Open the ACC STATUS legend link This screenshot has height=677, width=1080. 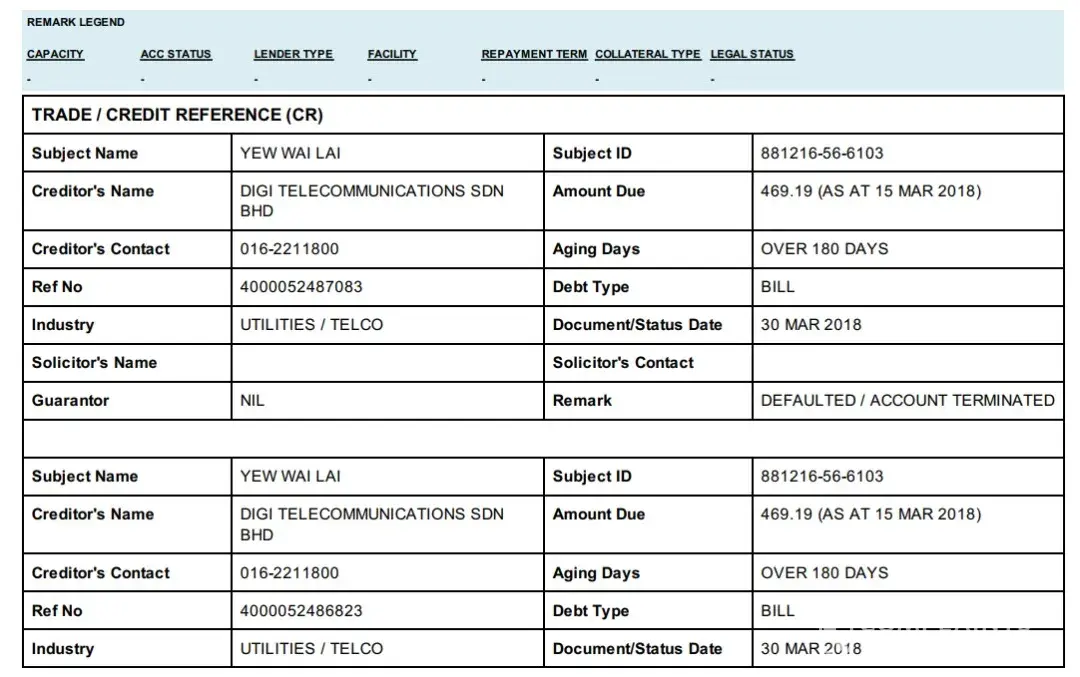pos(176,54)
